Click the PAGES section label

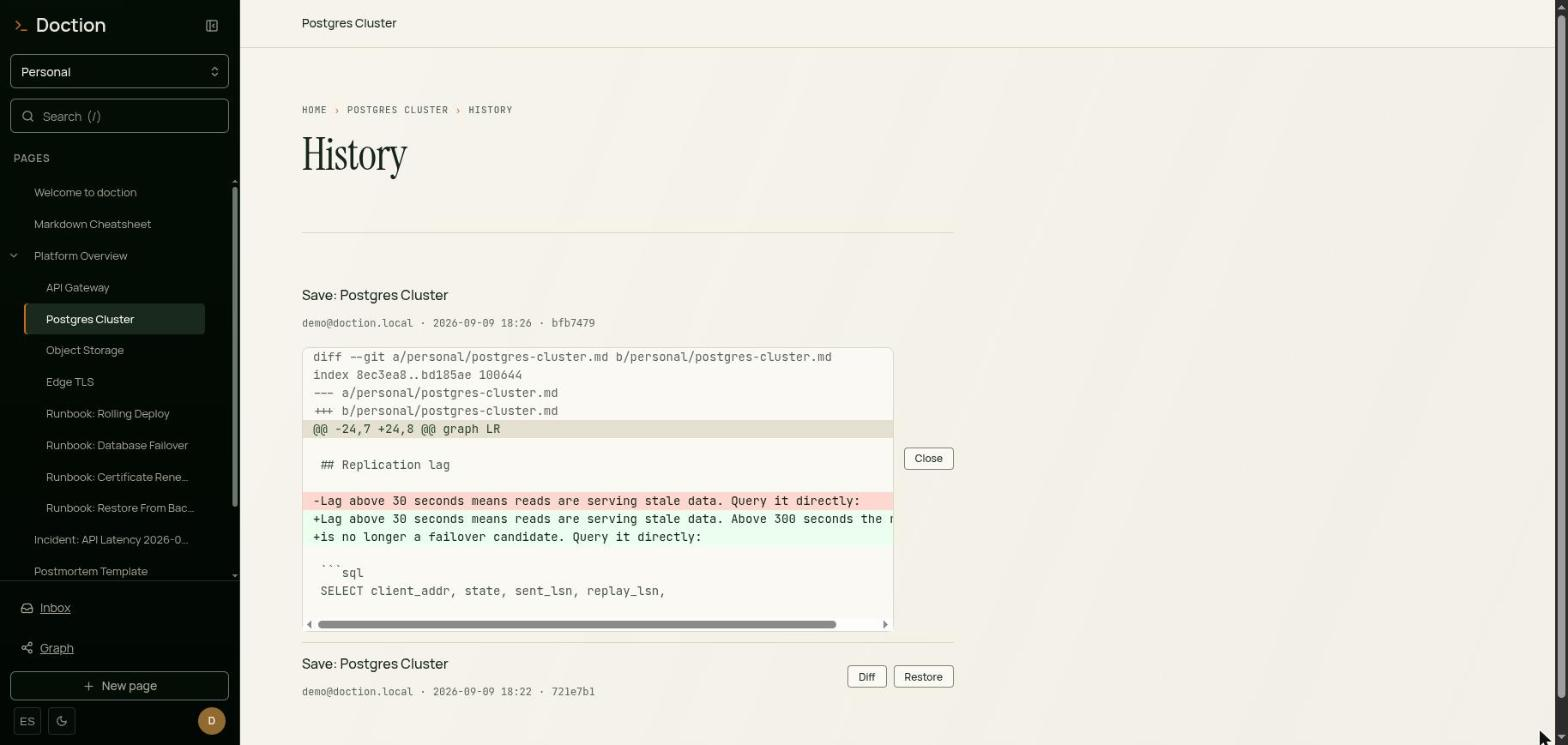32,158
